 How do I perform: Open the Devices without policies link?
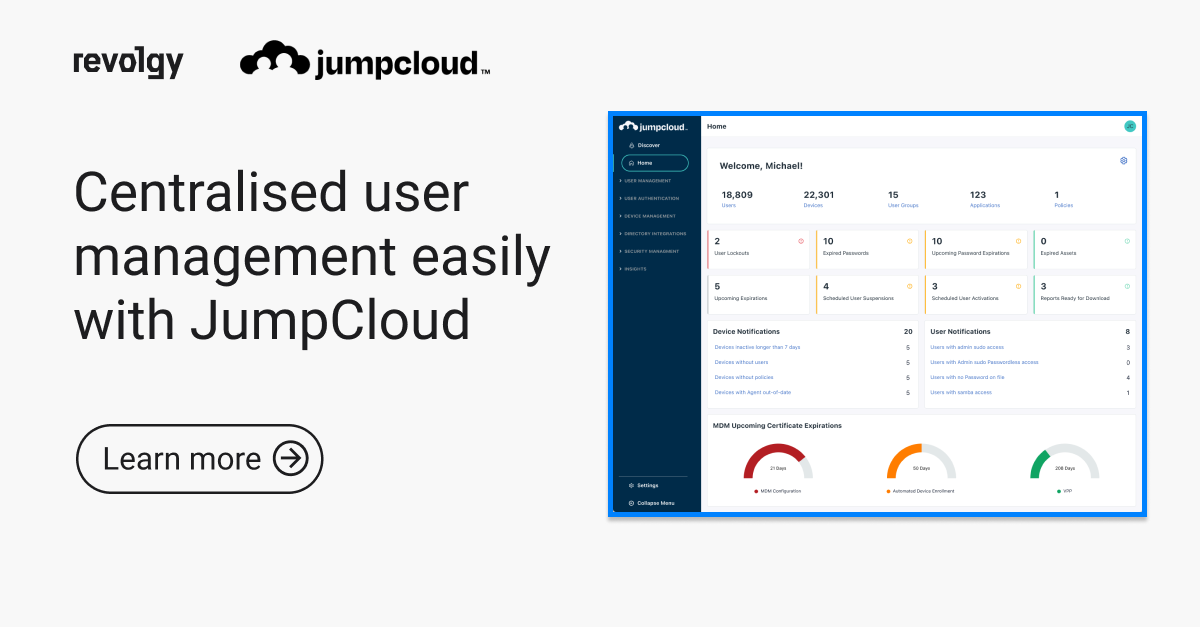click(743, 377)
